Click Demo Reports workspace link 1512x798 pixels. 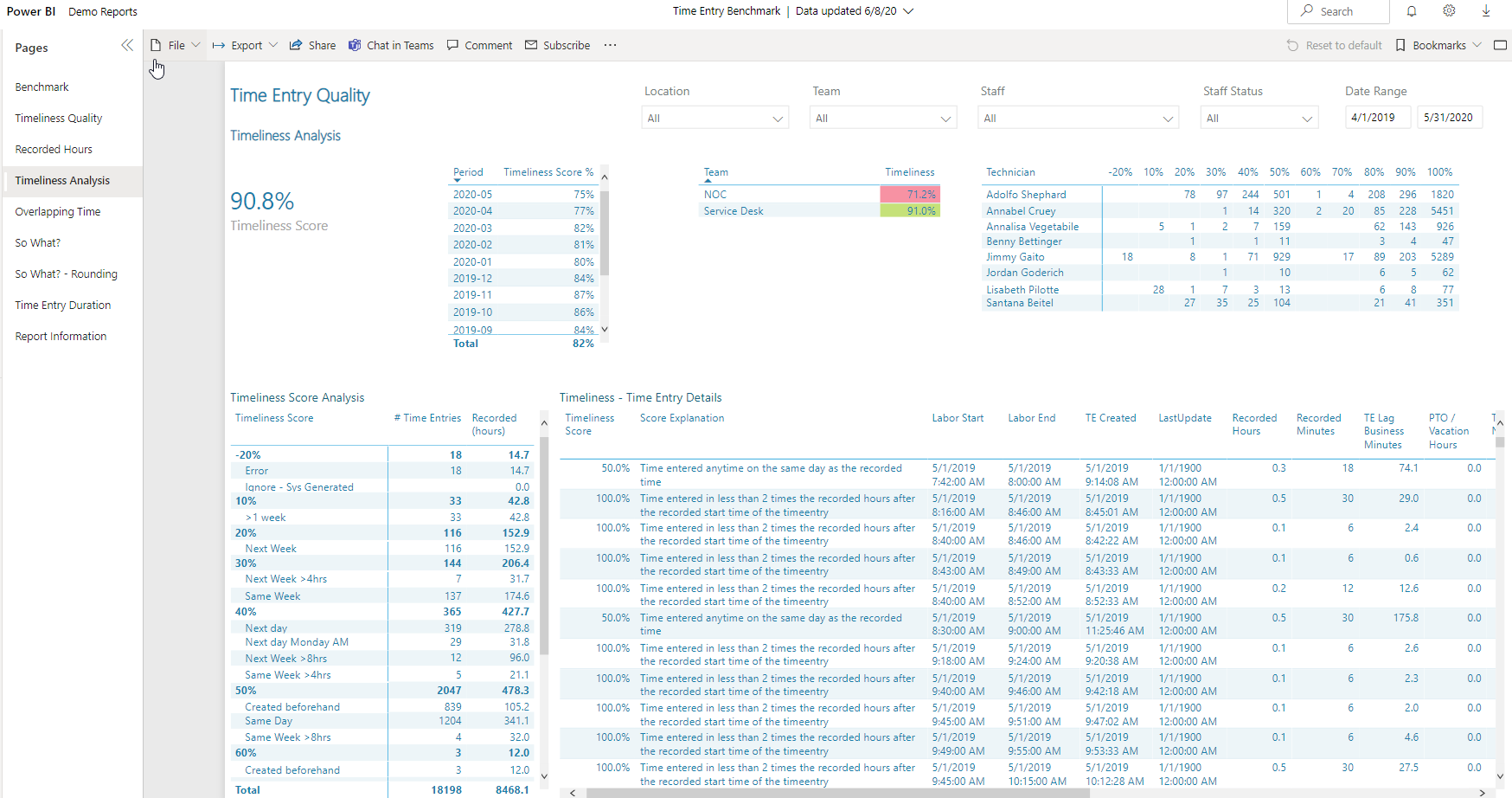(x=102, y=11)
